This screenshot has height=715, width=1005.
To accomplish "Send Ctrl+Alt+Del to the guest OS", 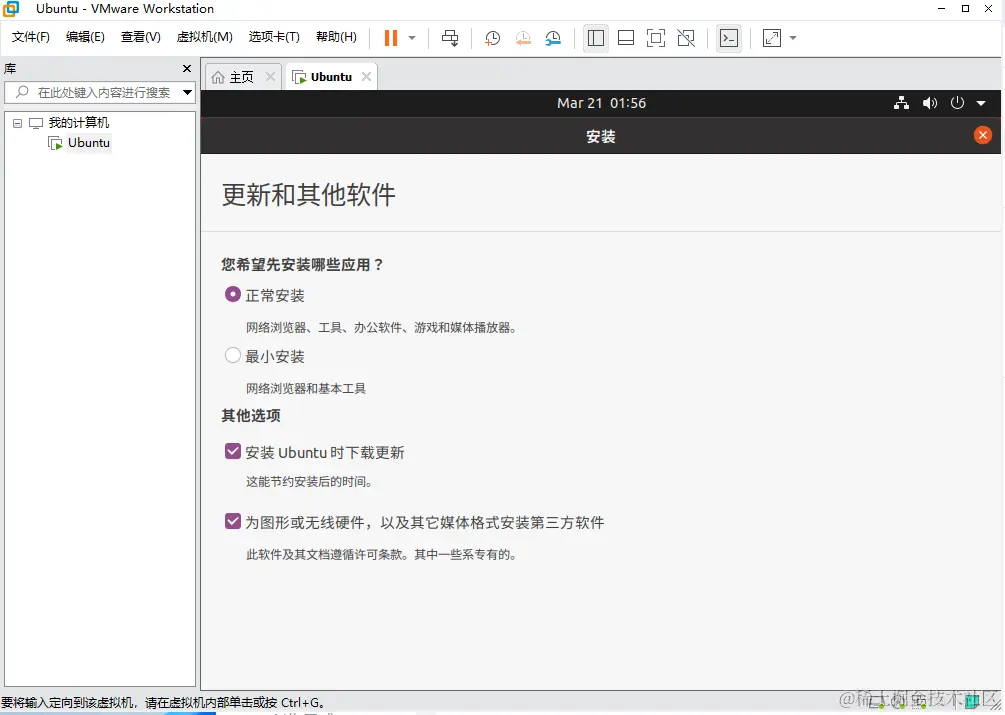I will coord(449,38).
